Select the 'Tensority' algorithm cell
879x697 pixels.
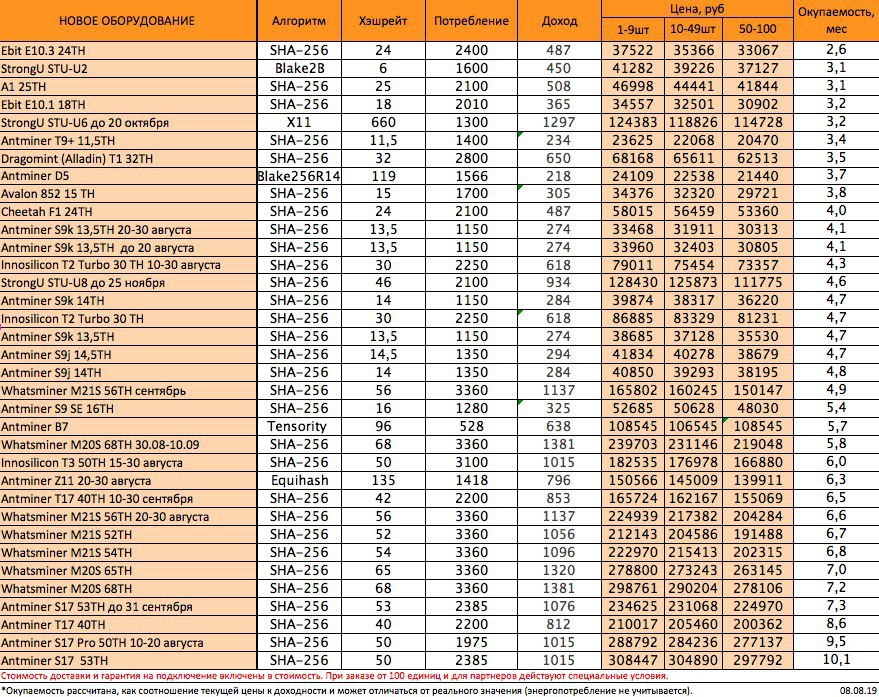coord(299,426)
